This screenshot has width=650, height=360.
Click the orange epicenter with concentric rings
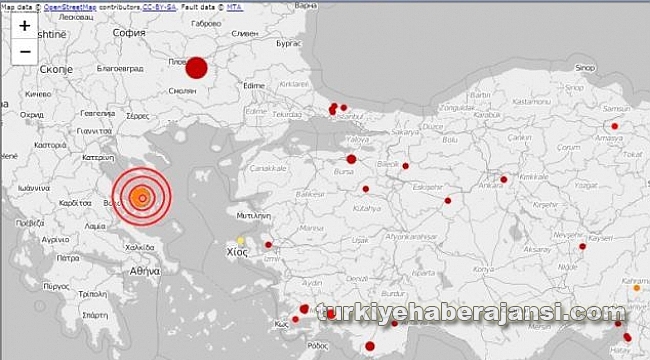click(142, 197)
